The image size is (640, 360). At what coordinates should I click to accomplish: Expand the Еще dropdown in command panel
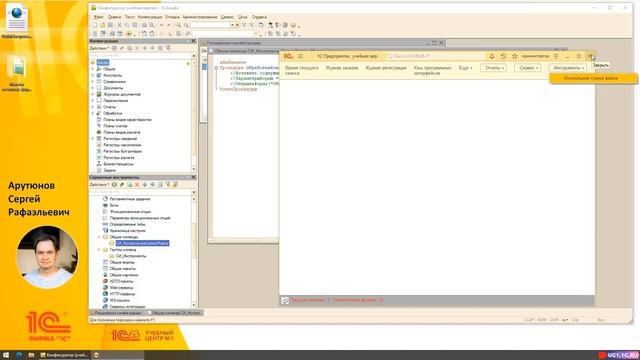pos(465,68)
